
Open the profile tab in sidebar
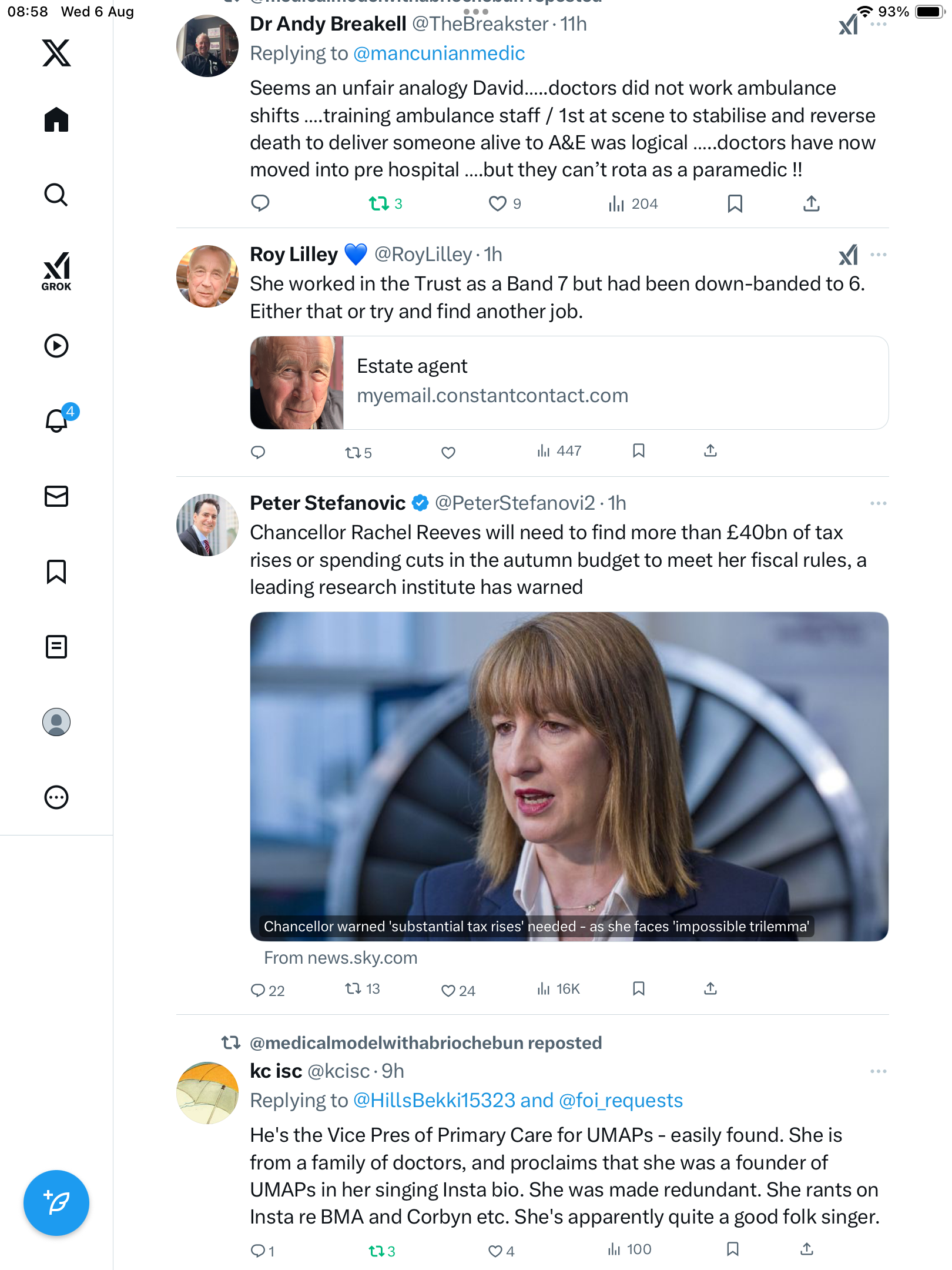56,722
